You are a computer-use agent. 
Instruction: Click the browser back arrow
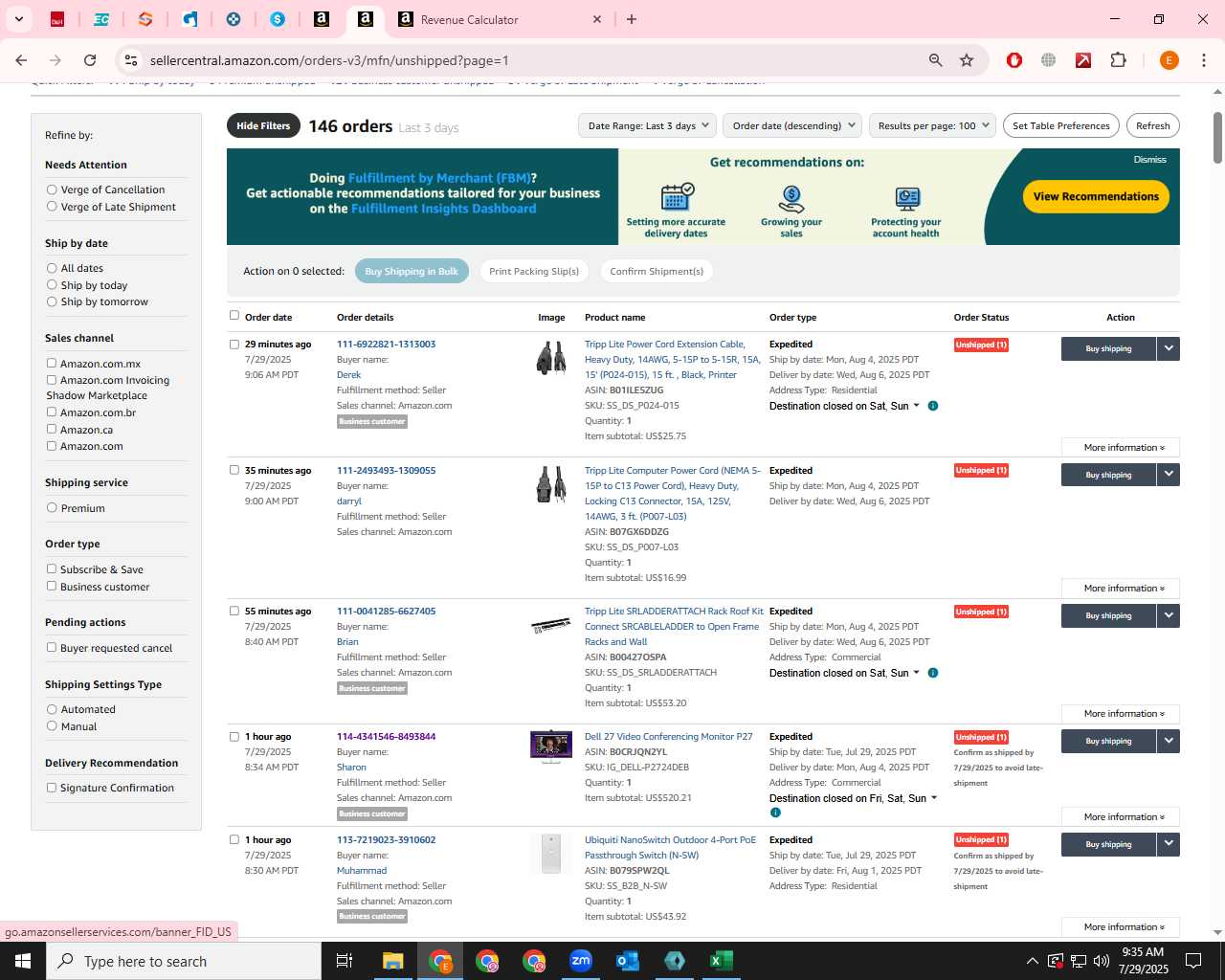pos(21,60)
